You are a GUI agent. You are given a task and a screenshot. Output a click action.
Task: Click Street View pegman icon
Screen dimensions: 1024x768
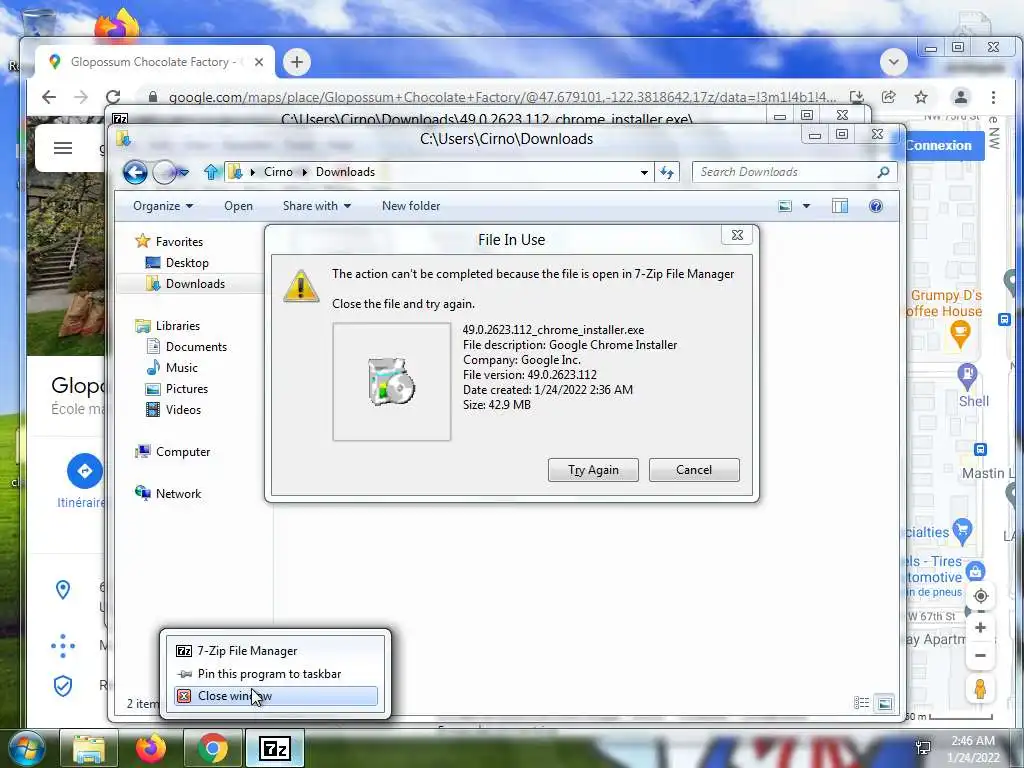[980, 689]
